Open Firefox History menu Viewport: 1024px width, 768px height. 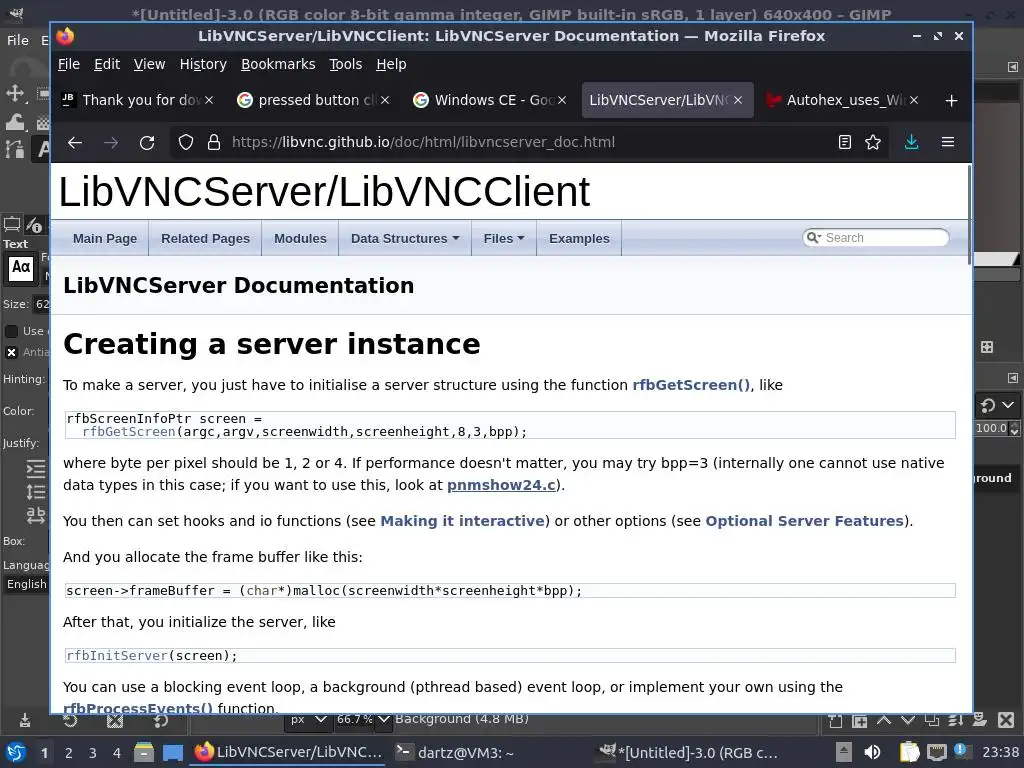pyautogui.click(x=203, y=64)
